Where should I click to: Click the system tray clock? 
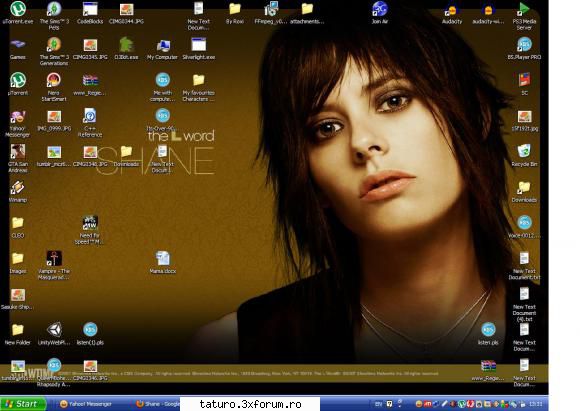(536, 404)
